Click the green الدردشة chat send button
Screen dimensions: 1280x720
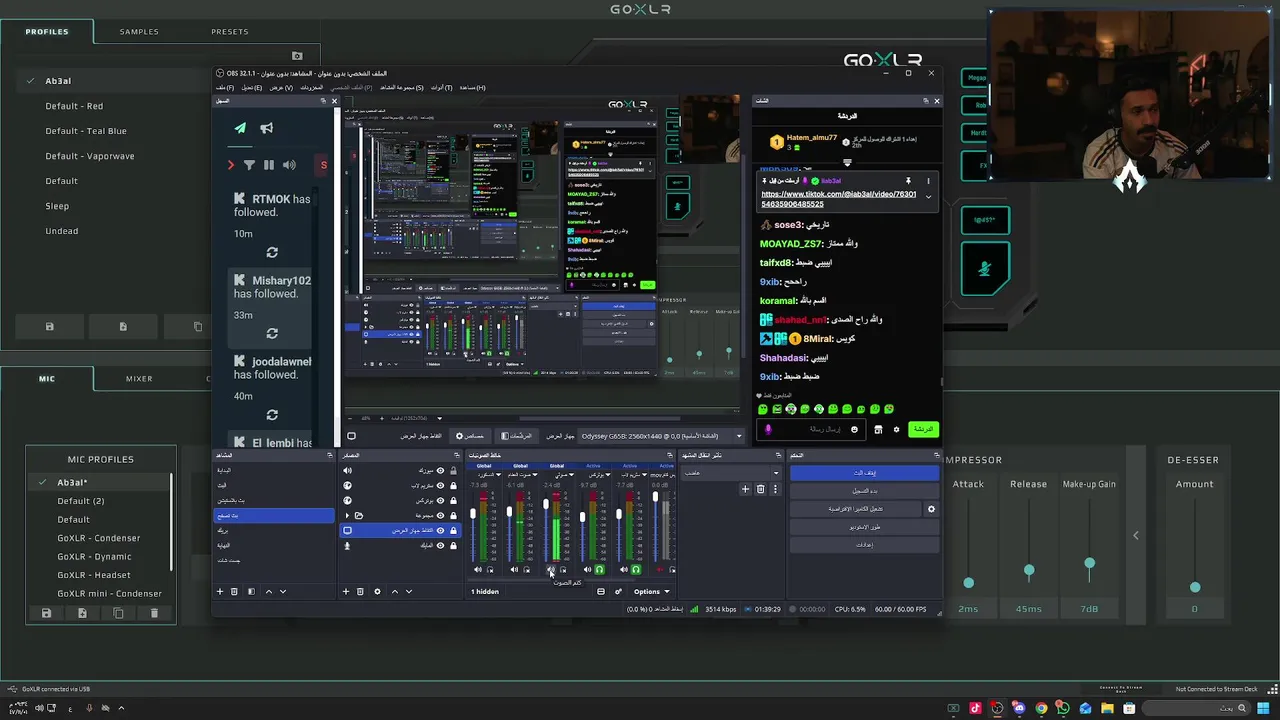[x=923, y=429]
